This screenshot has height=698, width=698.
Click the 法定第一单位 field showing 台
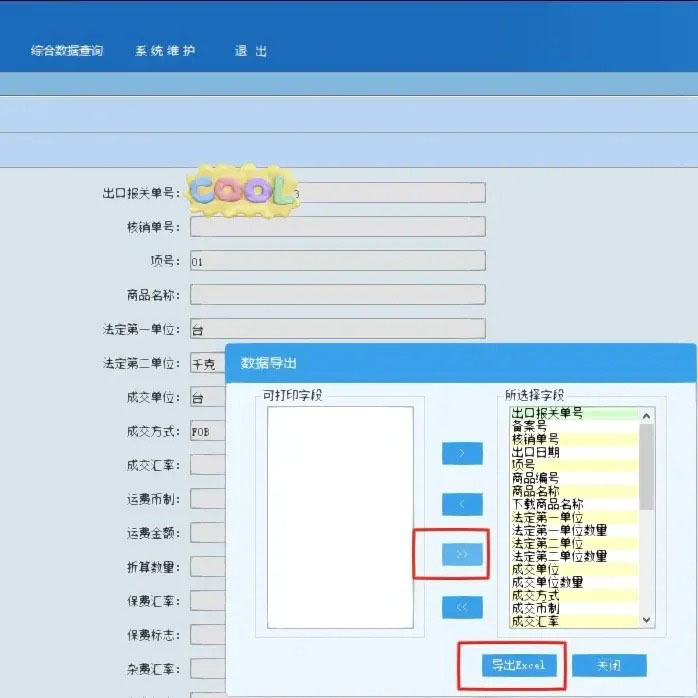point(337,329)
